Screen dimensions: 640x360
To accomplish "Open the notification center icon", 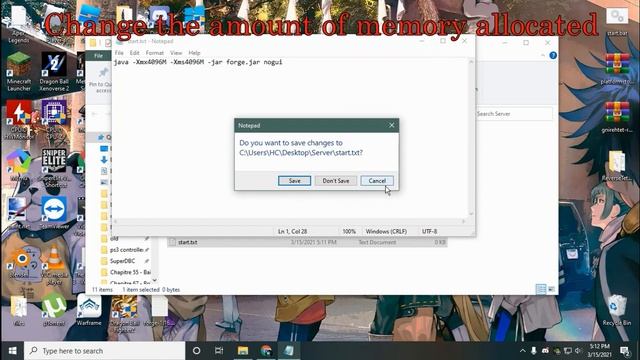I will pyautogui.click(x=624, y=351).
